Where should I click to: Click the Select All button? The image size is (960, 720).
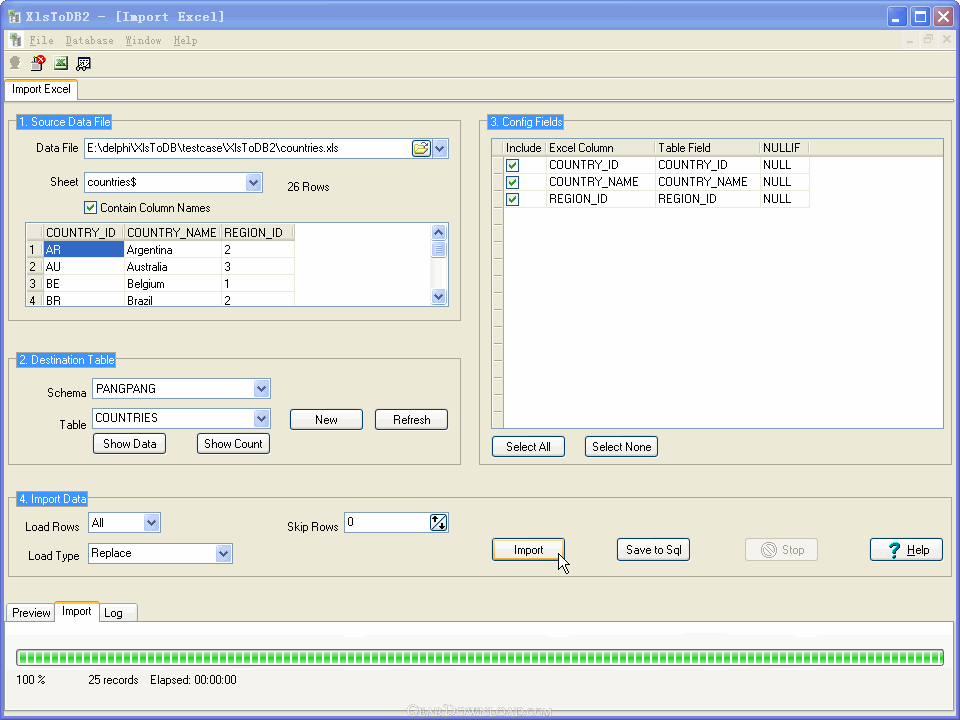point(528,447)
